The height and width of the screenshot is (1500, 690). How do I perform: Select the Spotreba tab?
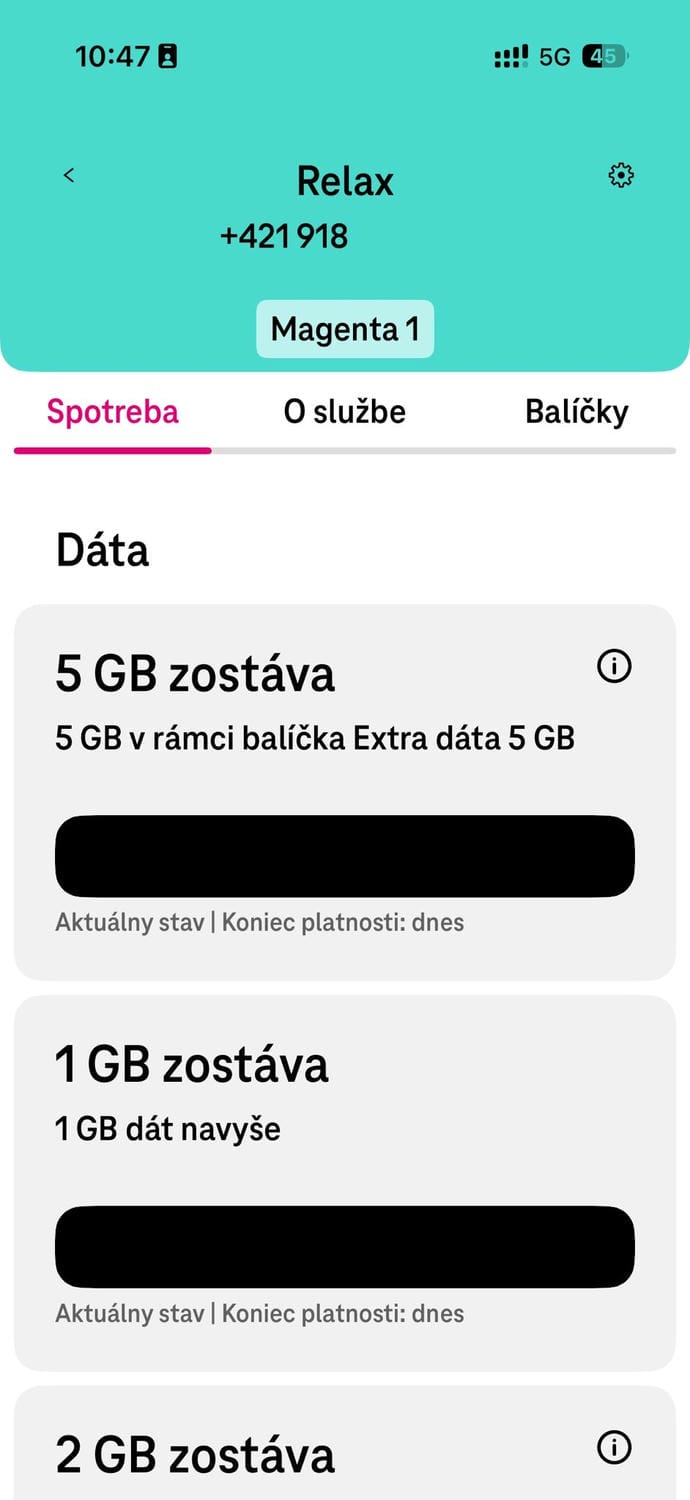click(112, 411)
